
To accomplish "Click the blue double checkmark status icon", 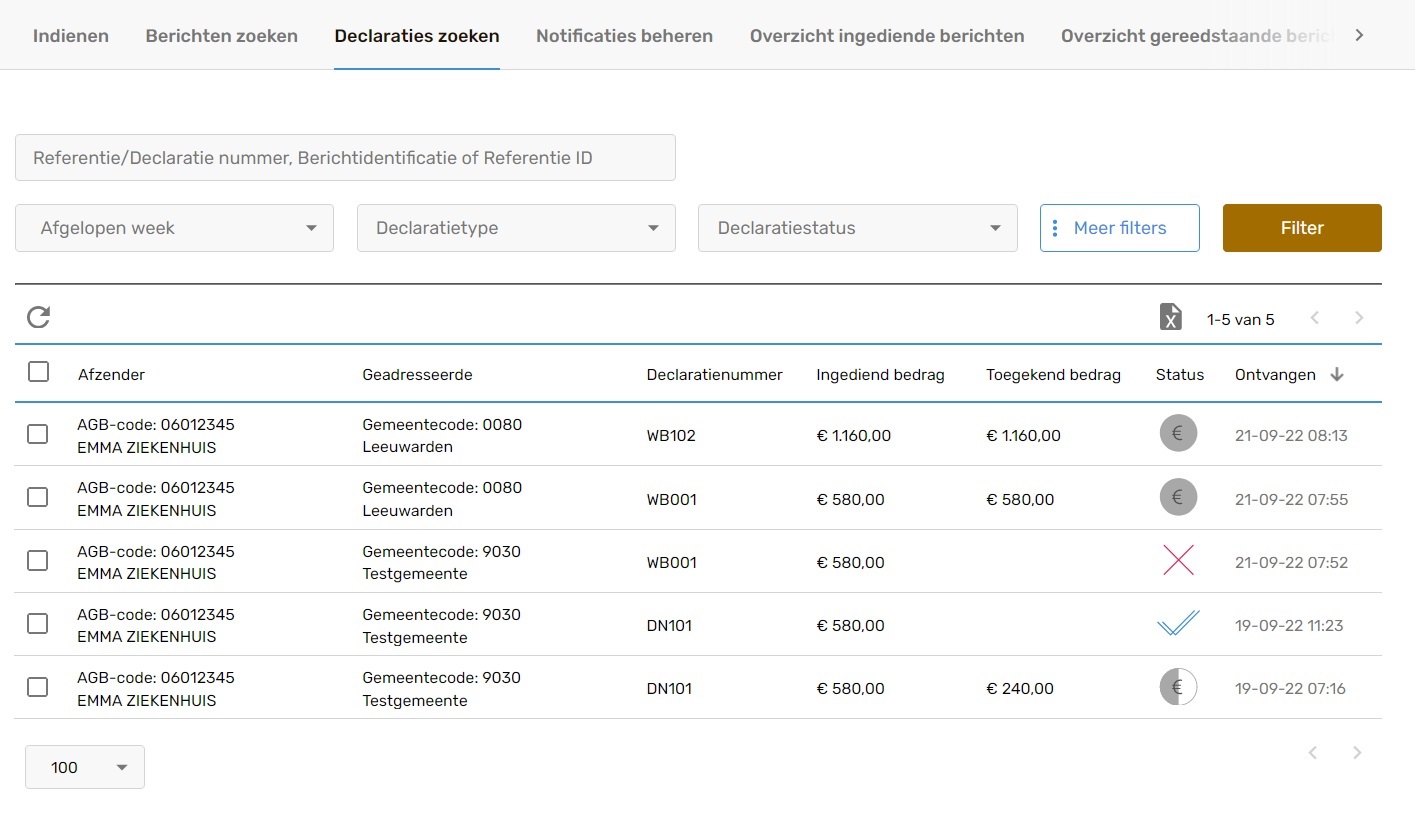I will click(1178, 624).
